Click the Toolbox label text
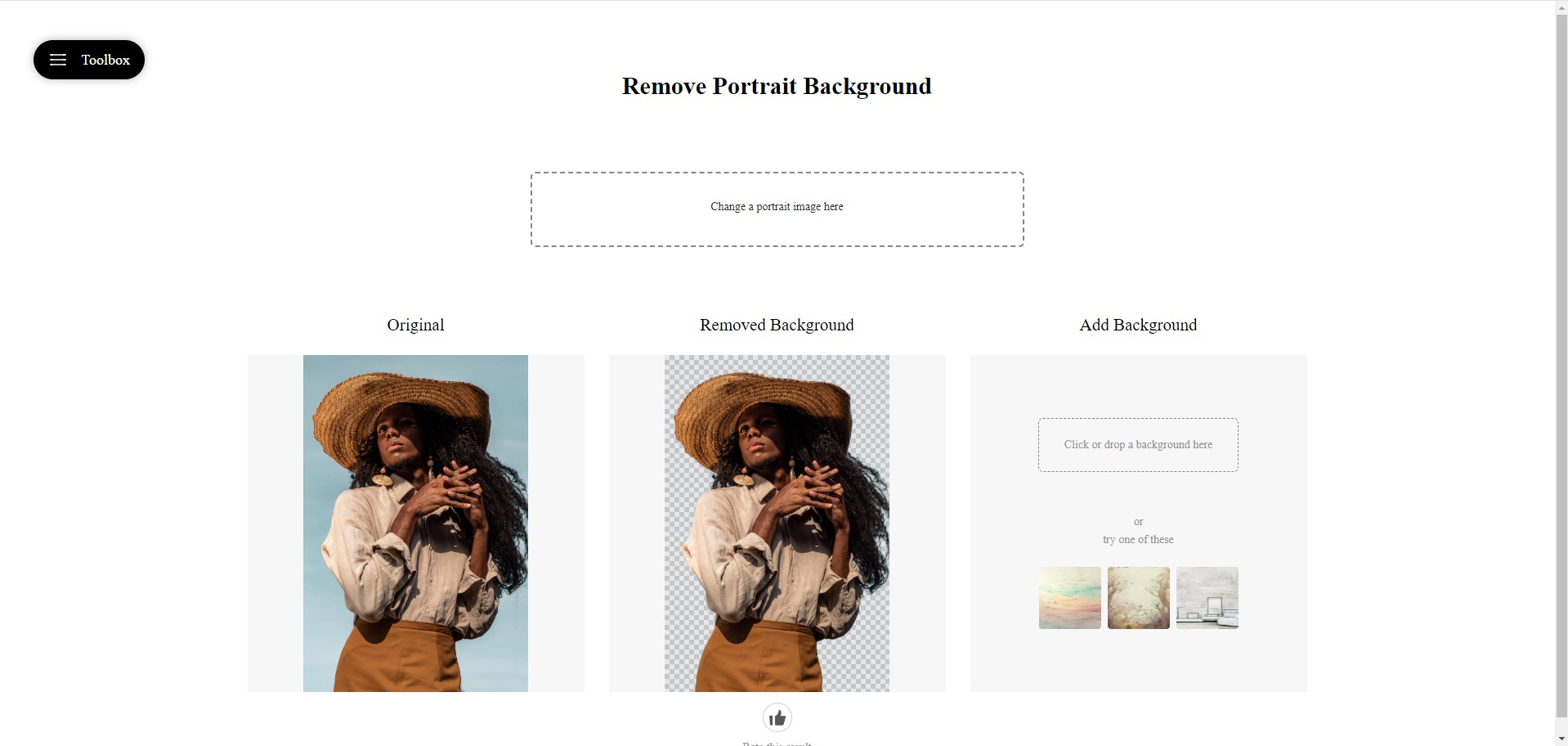The width and height of the screenshot is (1568, 746). (x=105, y=60)
